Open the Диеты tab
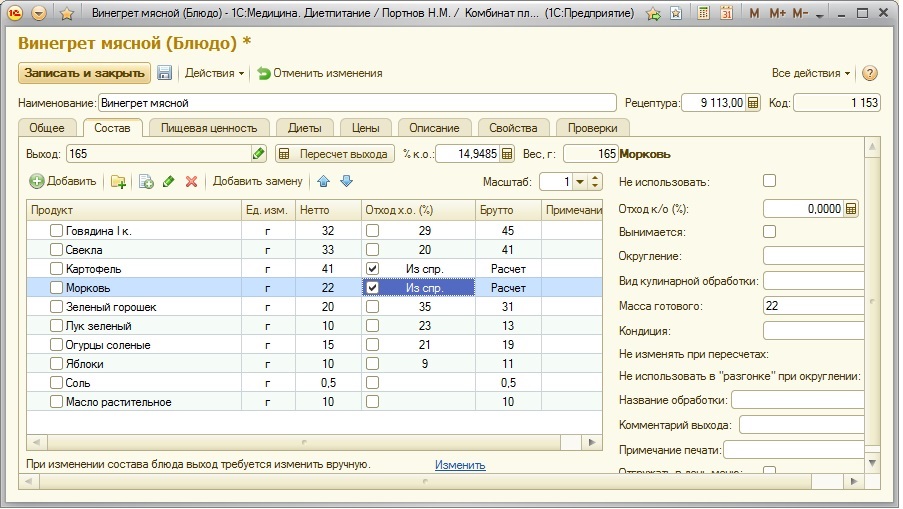The image size is (903, 509). pyautogui.click(x=304, y=128)
